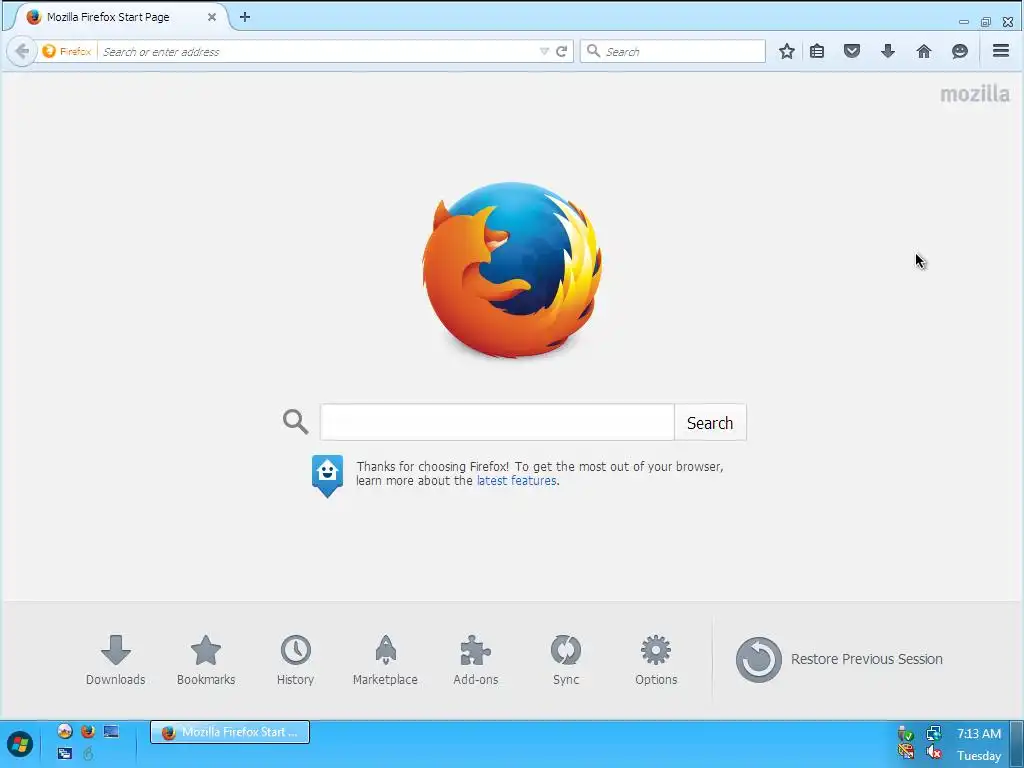Image resolution: width=1024 pixels, height=768 pixels.
Task: Save to Pocket icon in toolbar
Action: (852, 51)
